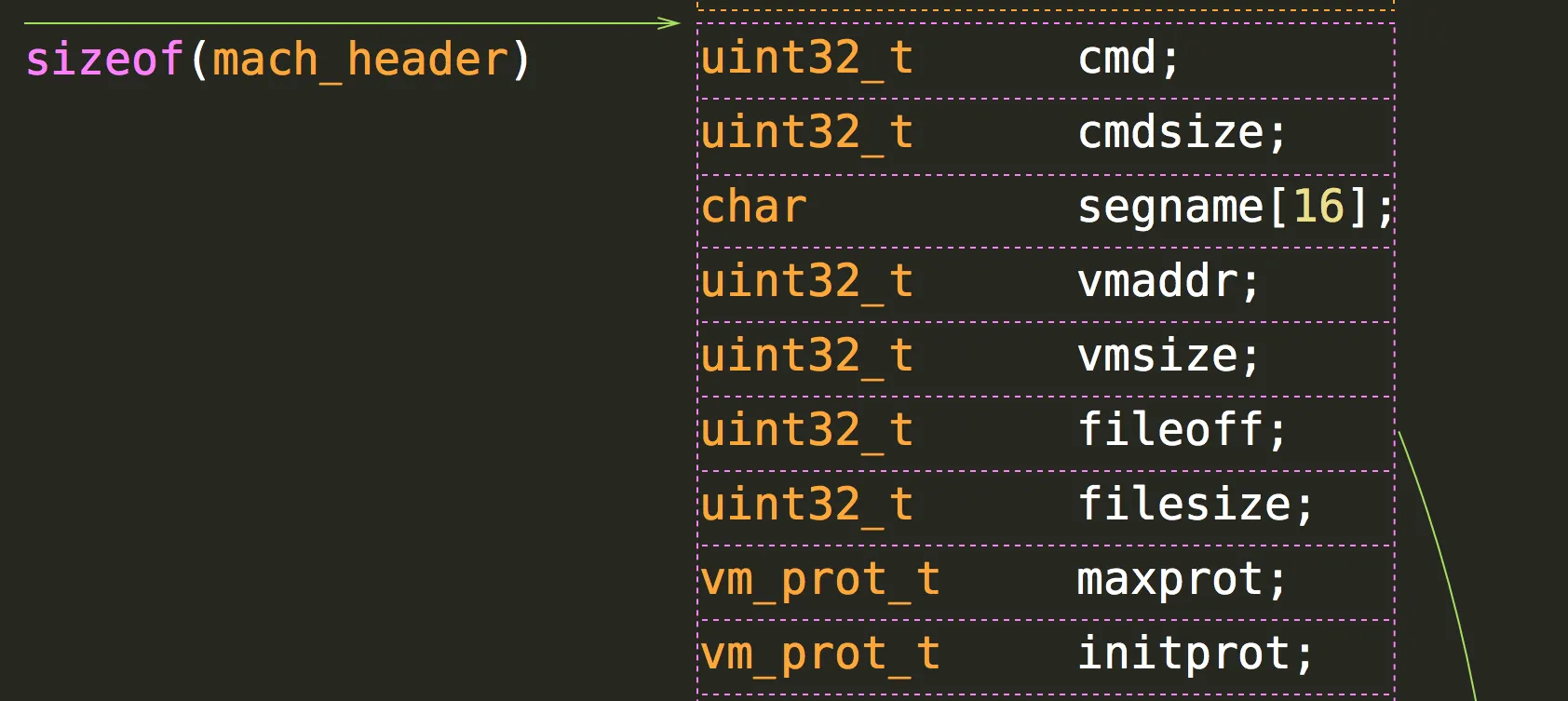Click the vmaddr field name
The image size is (1568, 701).
(1168, 281)
